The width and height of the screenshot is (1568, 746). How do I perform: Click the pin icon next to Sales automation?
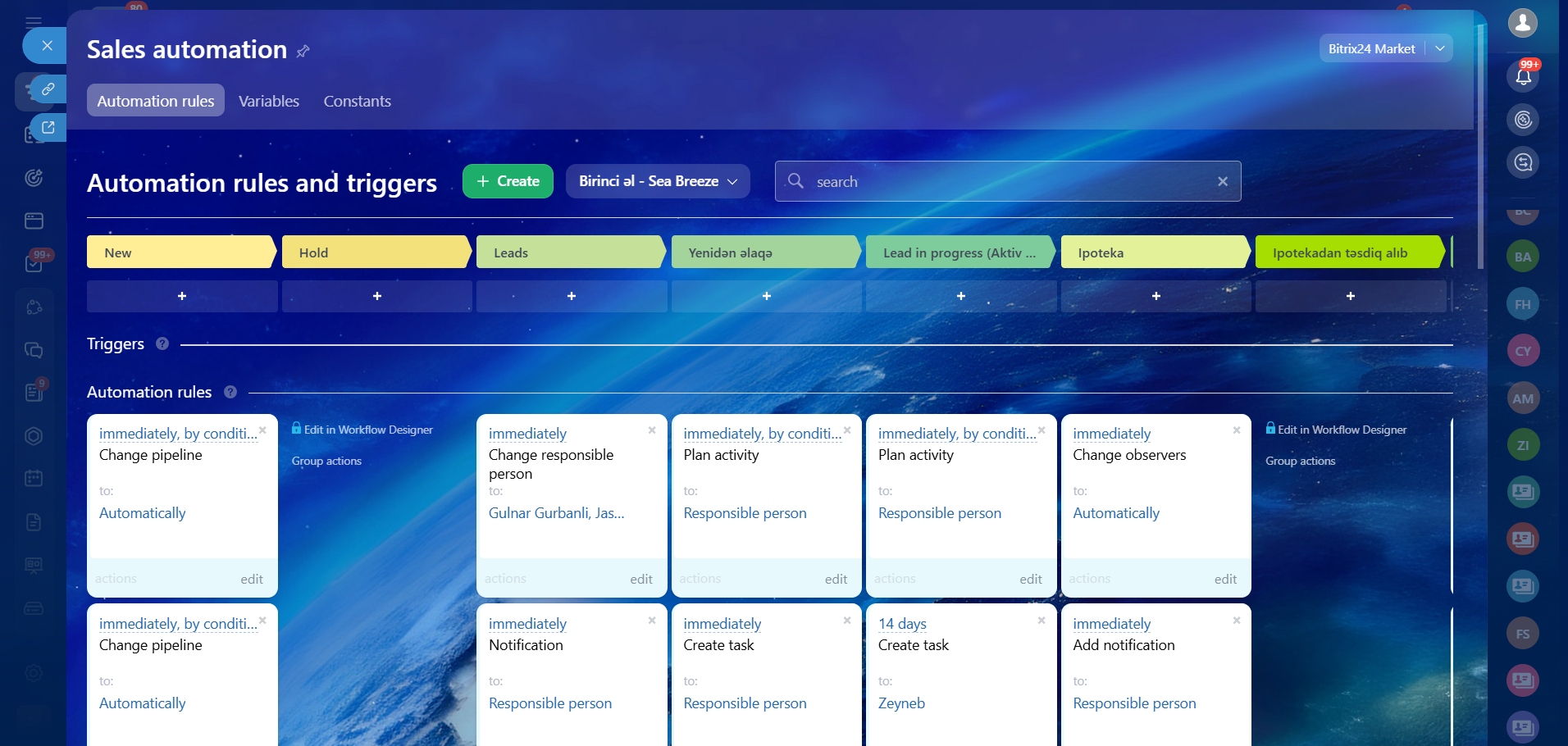(x=303, y=52)
